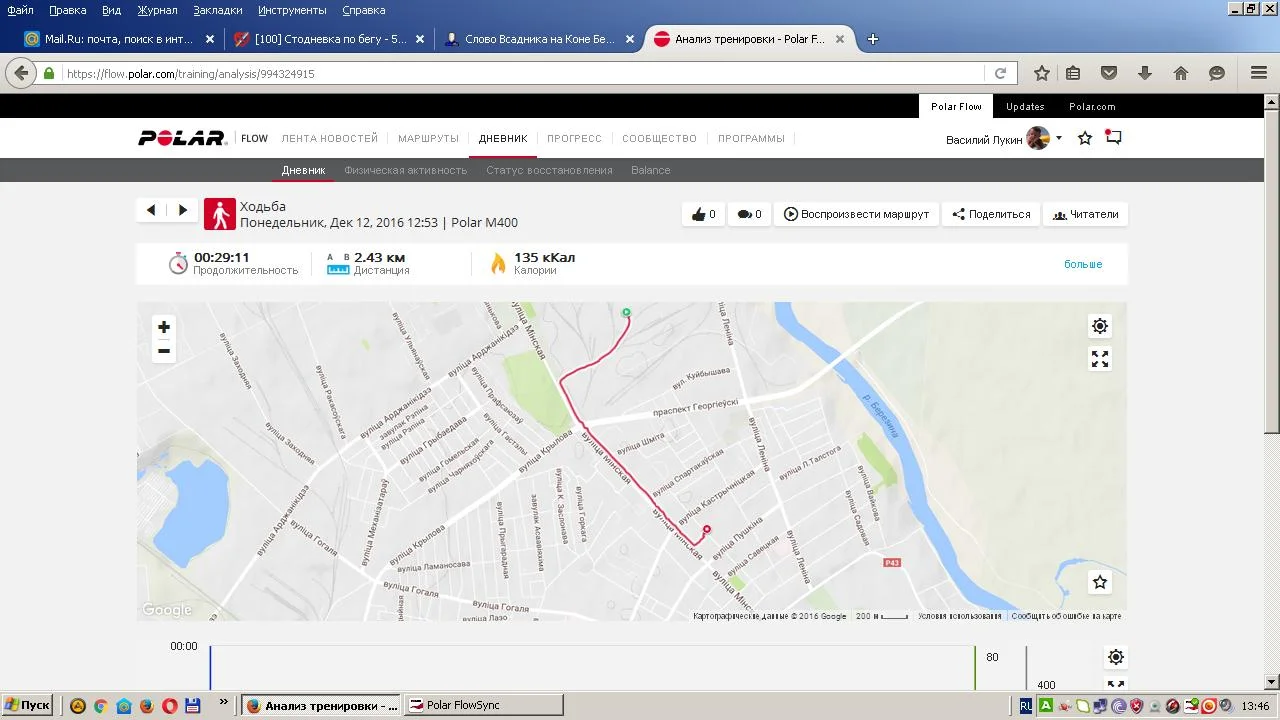The image size is (1280, 720).
Task: Expand training details with 'больше' link
Action: click(1082, 264)
